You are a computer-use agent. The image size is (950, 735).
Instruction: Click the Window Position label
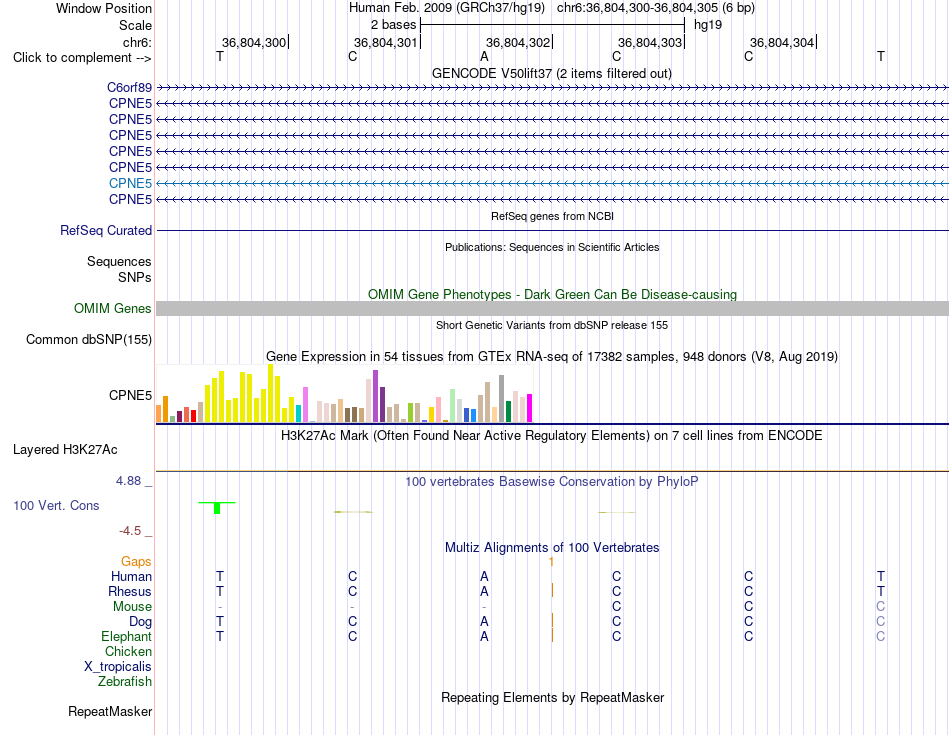coord(104,9)
